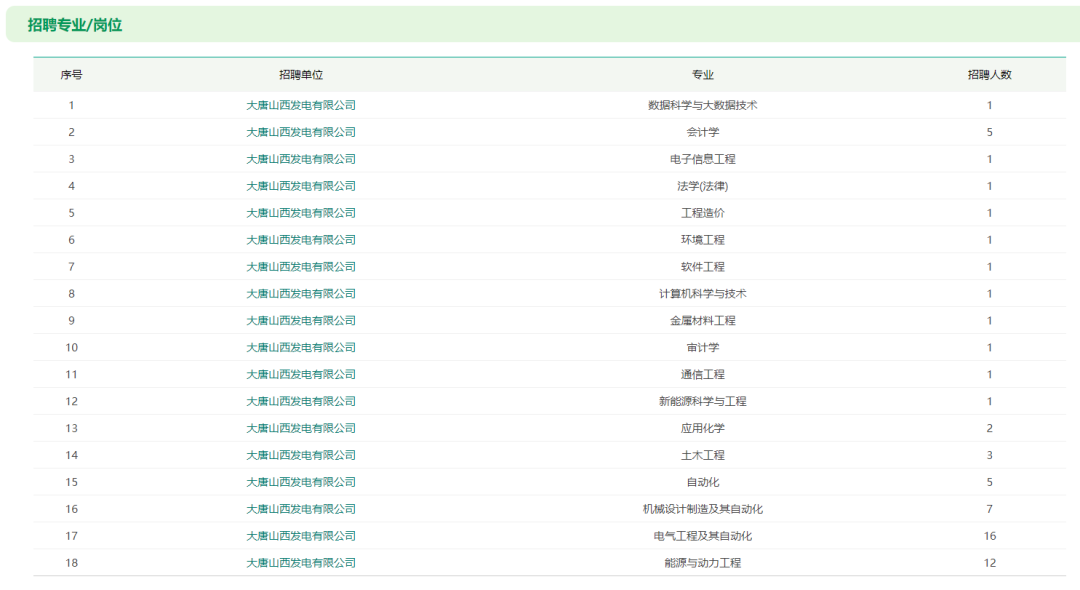Screen dimensions: 1080x590
Task: Select the 审计学 major cell
Action: click(703, 347)
